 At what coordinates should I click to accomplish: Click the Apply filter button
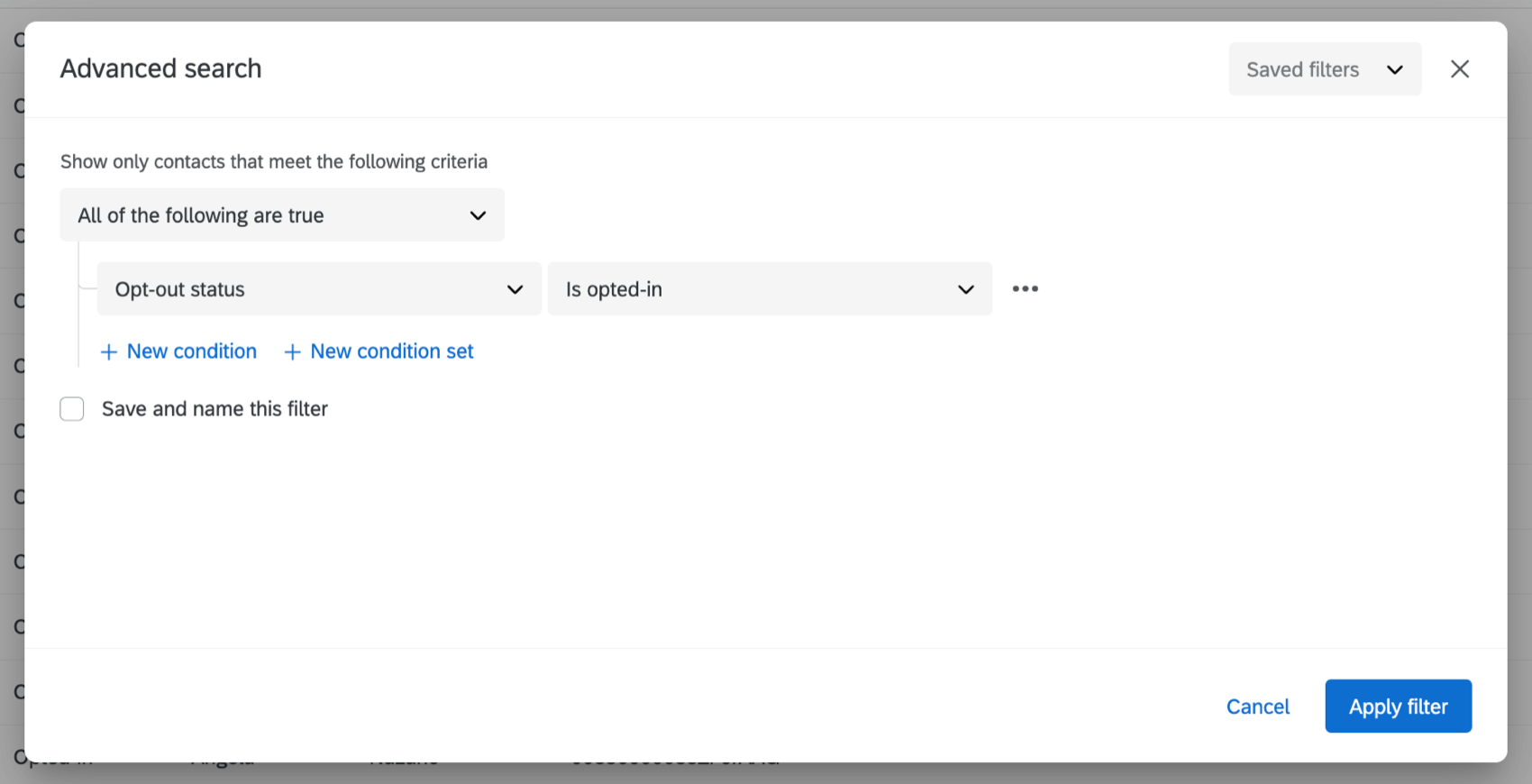[1398, 707]
